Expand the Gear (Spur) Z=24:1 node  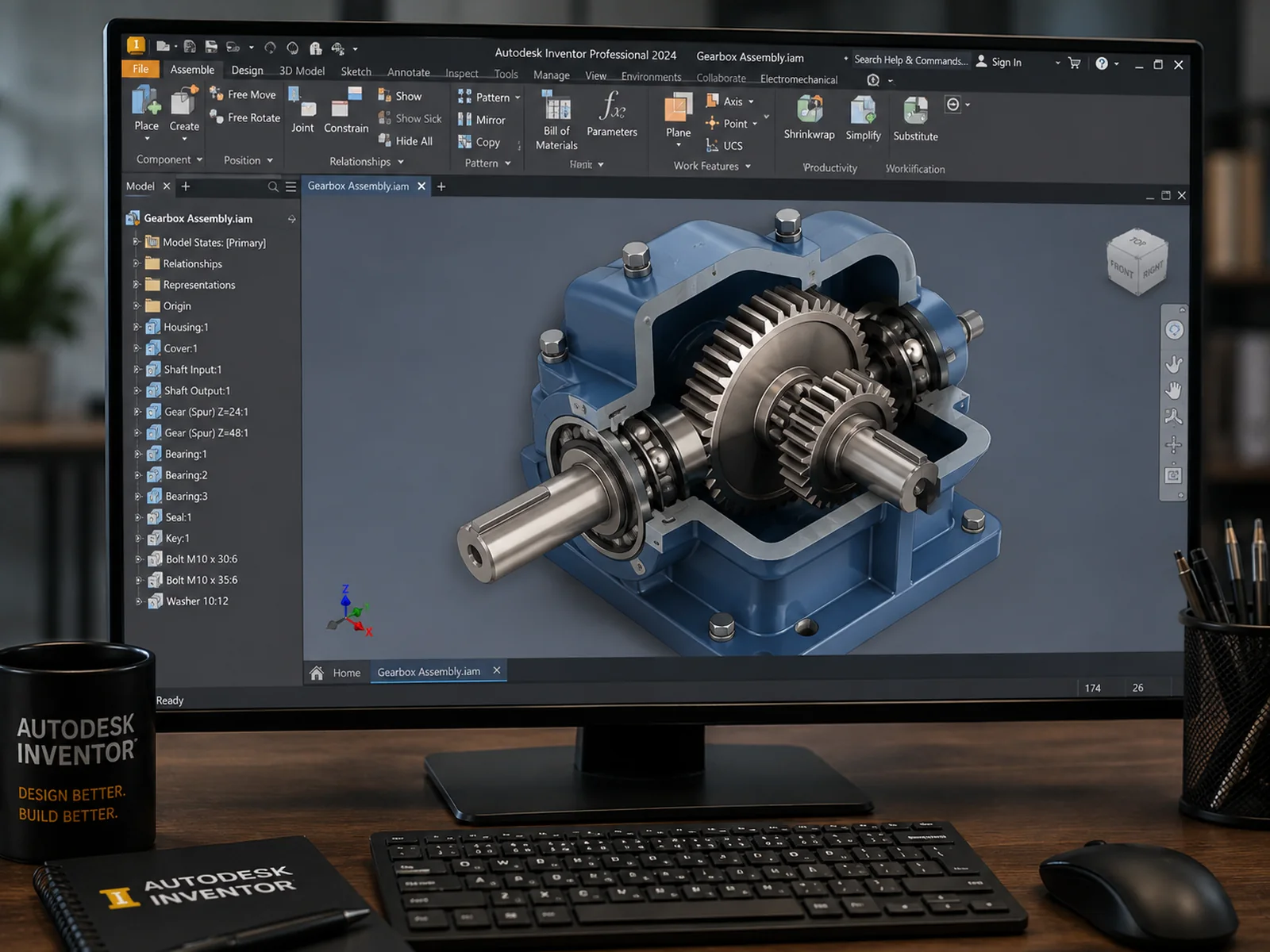(x=137, y=412)
